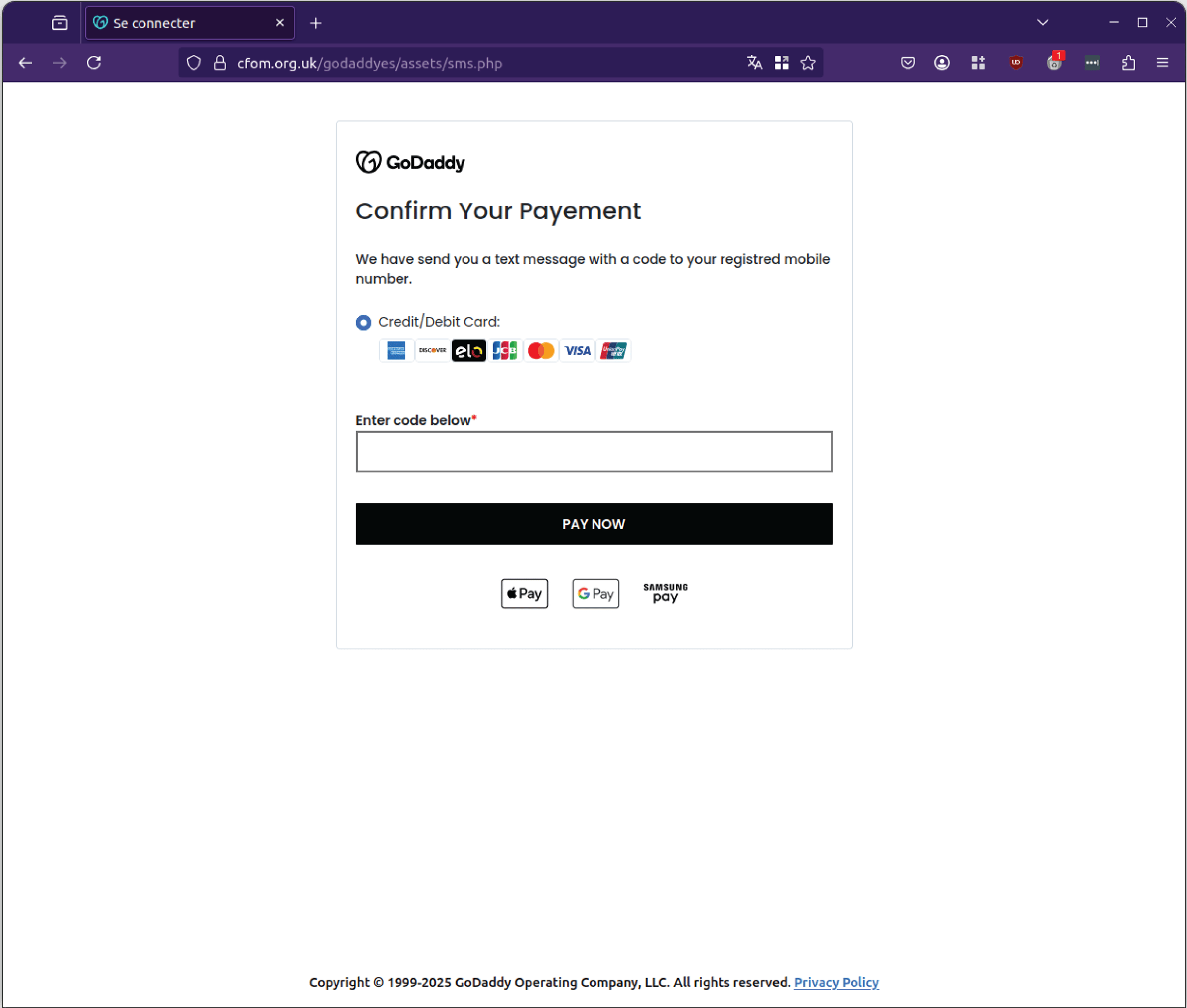This screenshot has width=1187, height=1008.
Task: Click the Pocket save icon
Action: (x=907, y=63)
